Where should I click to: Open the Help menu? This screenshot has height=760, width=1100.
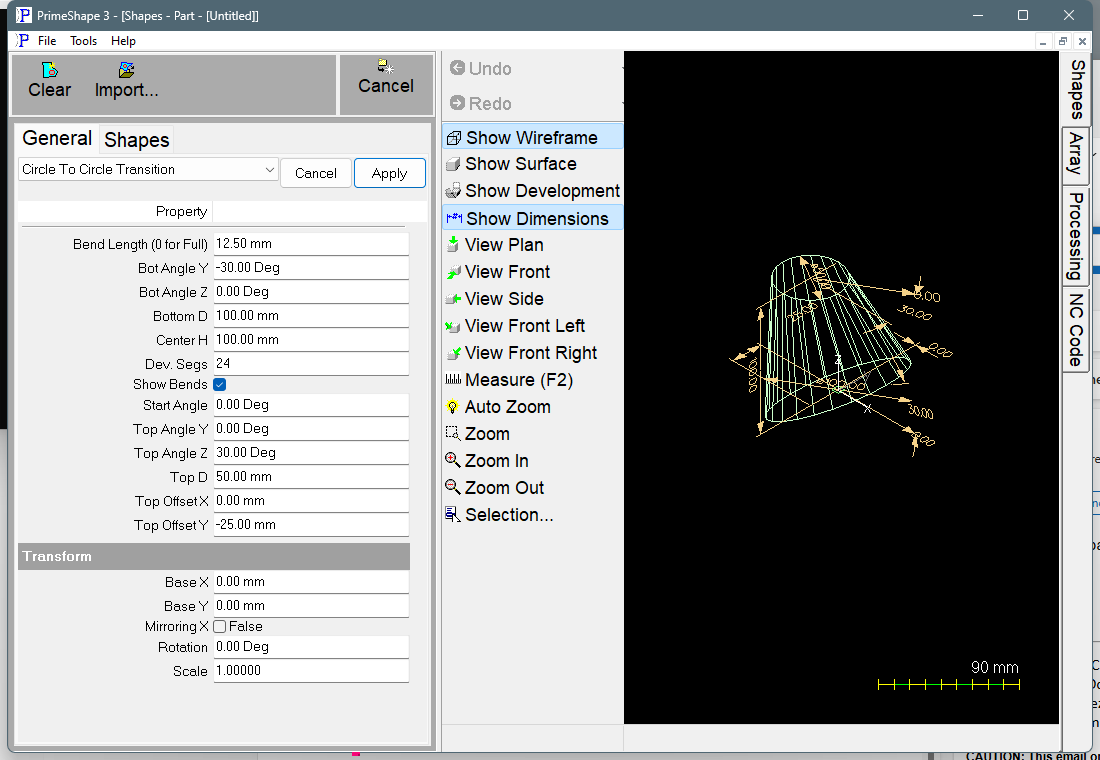pos(123,41)
